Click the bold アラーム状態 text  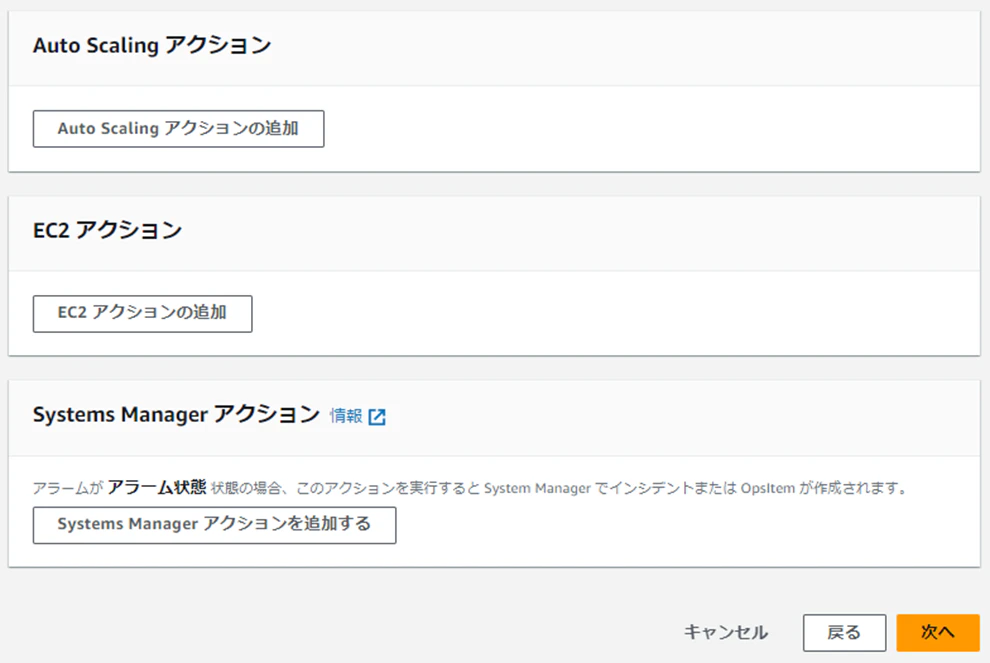(157, 487)
